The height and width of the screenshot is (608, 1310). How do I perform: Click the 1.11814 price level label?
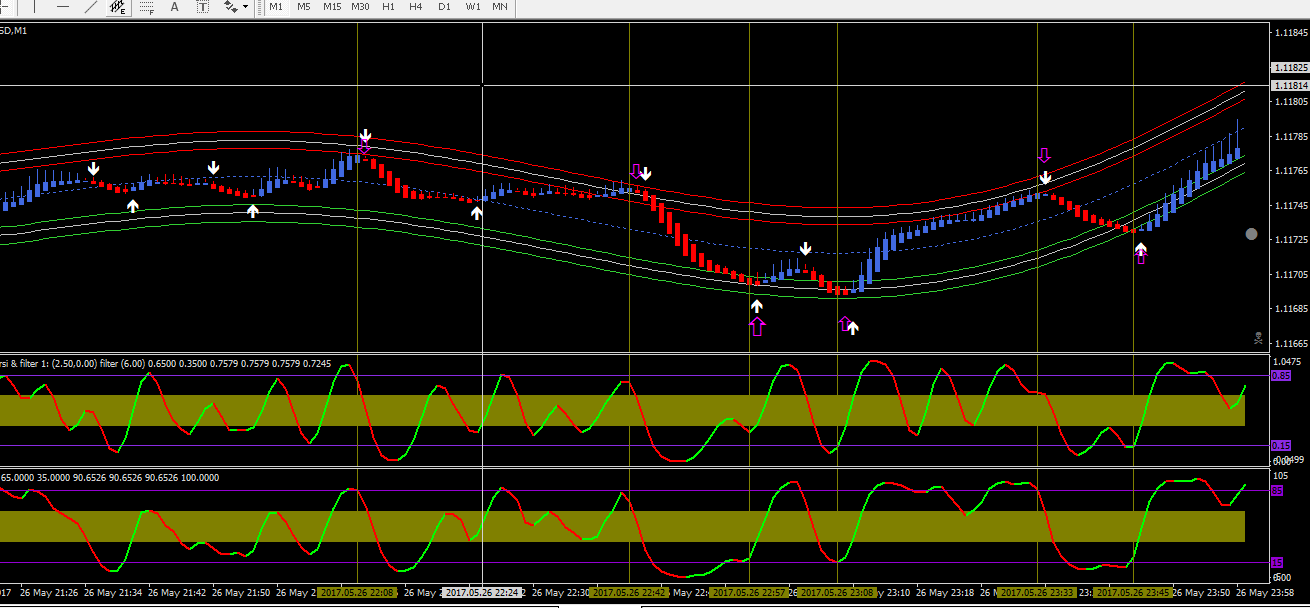click(1288, 86)
